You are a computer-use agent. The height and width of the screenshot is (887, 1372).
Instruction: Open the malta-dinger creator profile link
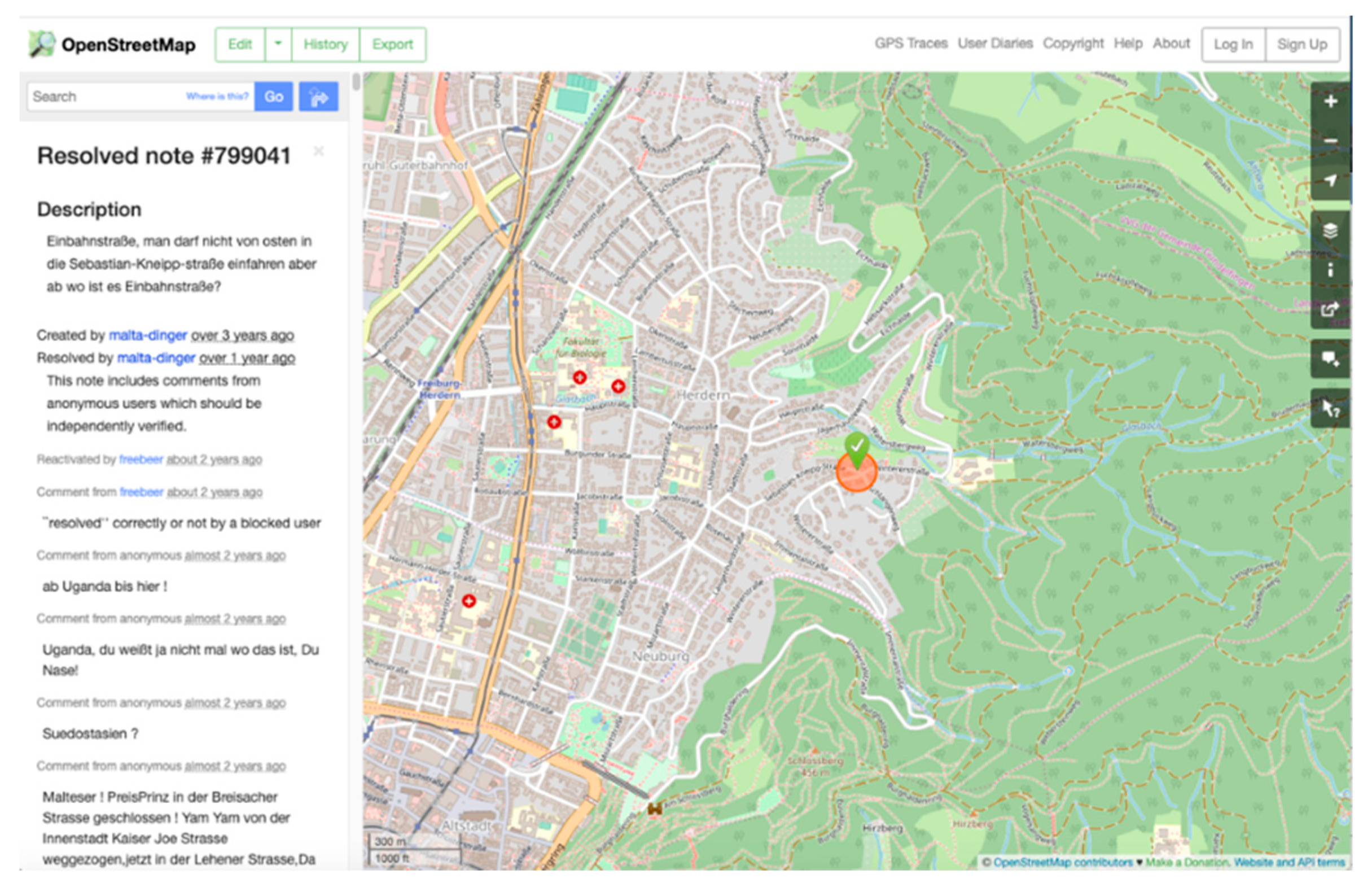coord(147,335)
